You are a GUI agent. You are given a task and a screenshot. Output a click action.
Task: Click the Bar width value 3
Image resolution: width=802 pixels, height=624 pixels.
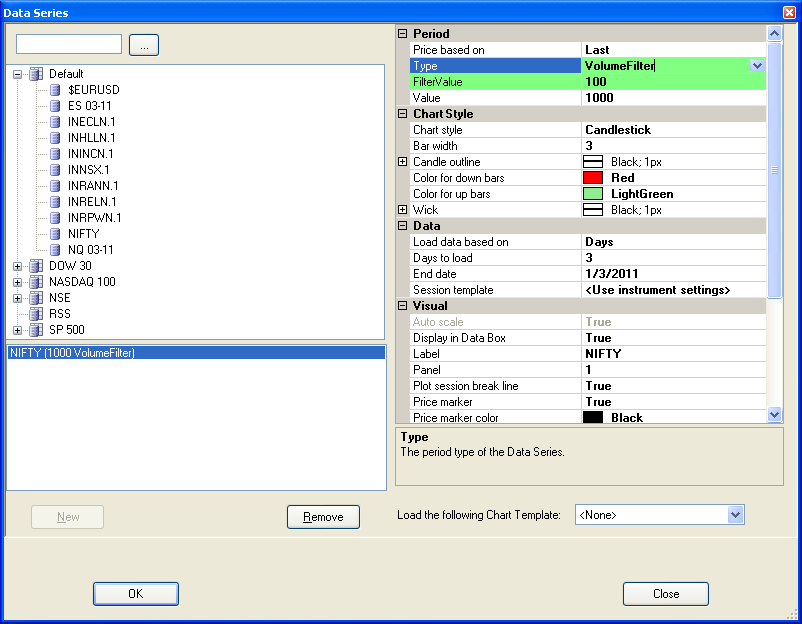674,146
